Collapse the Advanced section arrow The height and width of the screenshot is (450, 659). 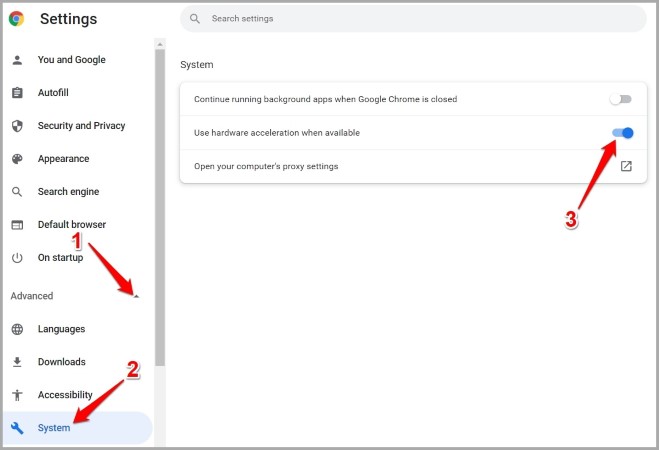pyautogui.click(x=136, y=296)
